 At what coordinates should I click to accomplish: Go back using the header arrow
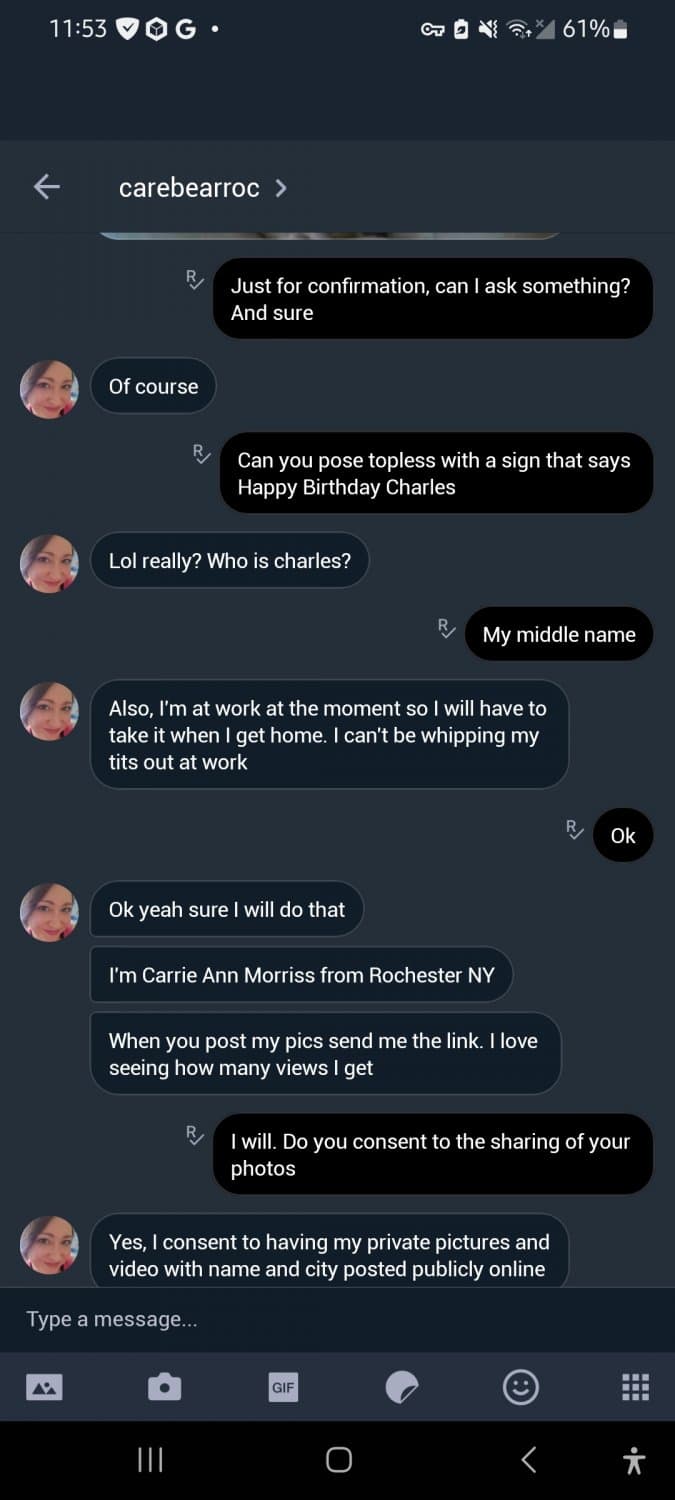coord(47,187)
